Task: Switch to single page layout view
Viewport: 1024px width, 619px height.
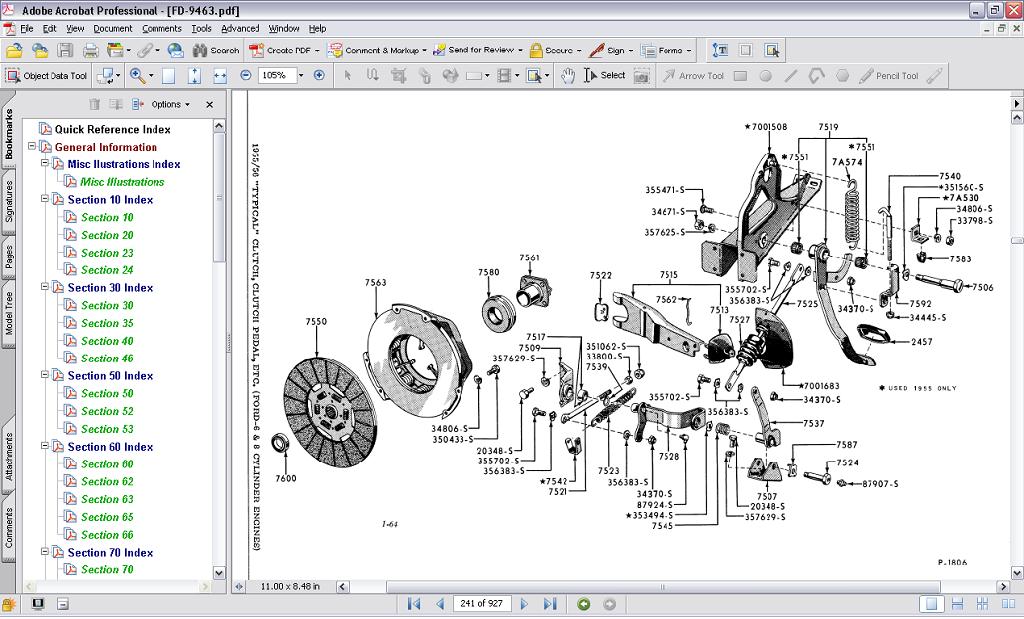Action: 932,604
